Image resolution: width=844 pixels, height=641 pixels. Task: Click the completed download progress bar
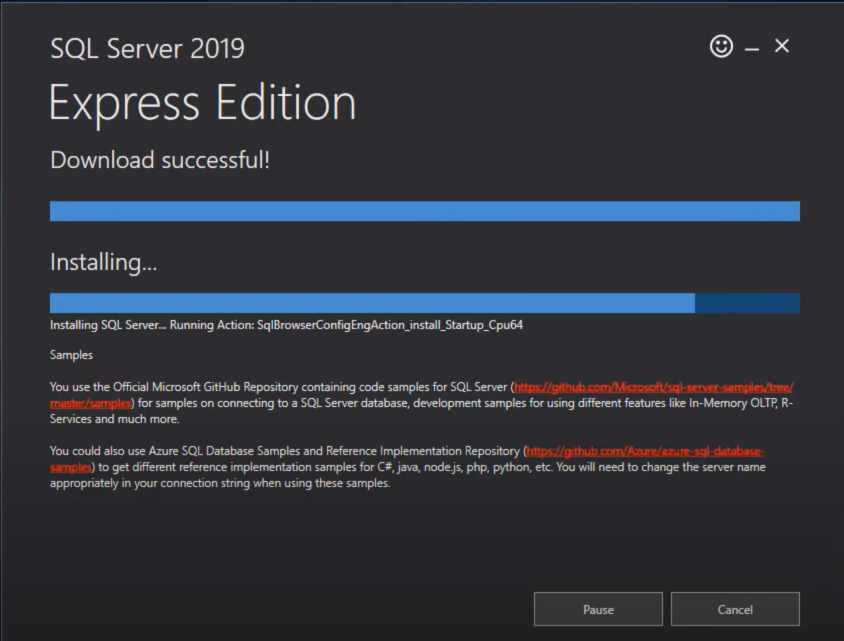[x=424, y=211]
